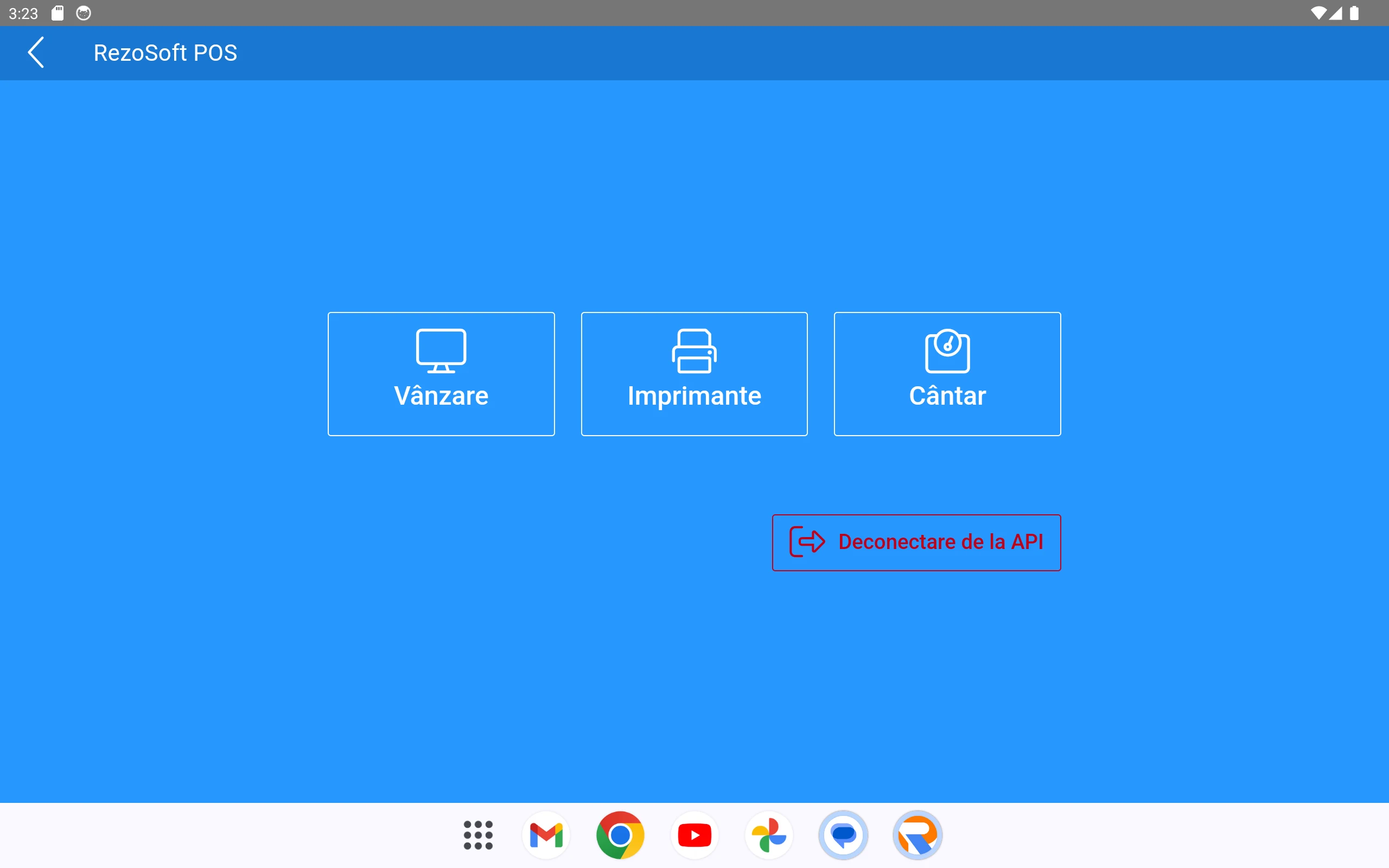
Task: Launch YouTube from the taskbar
Action: click(694, 835)
